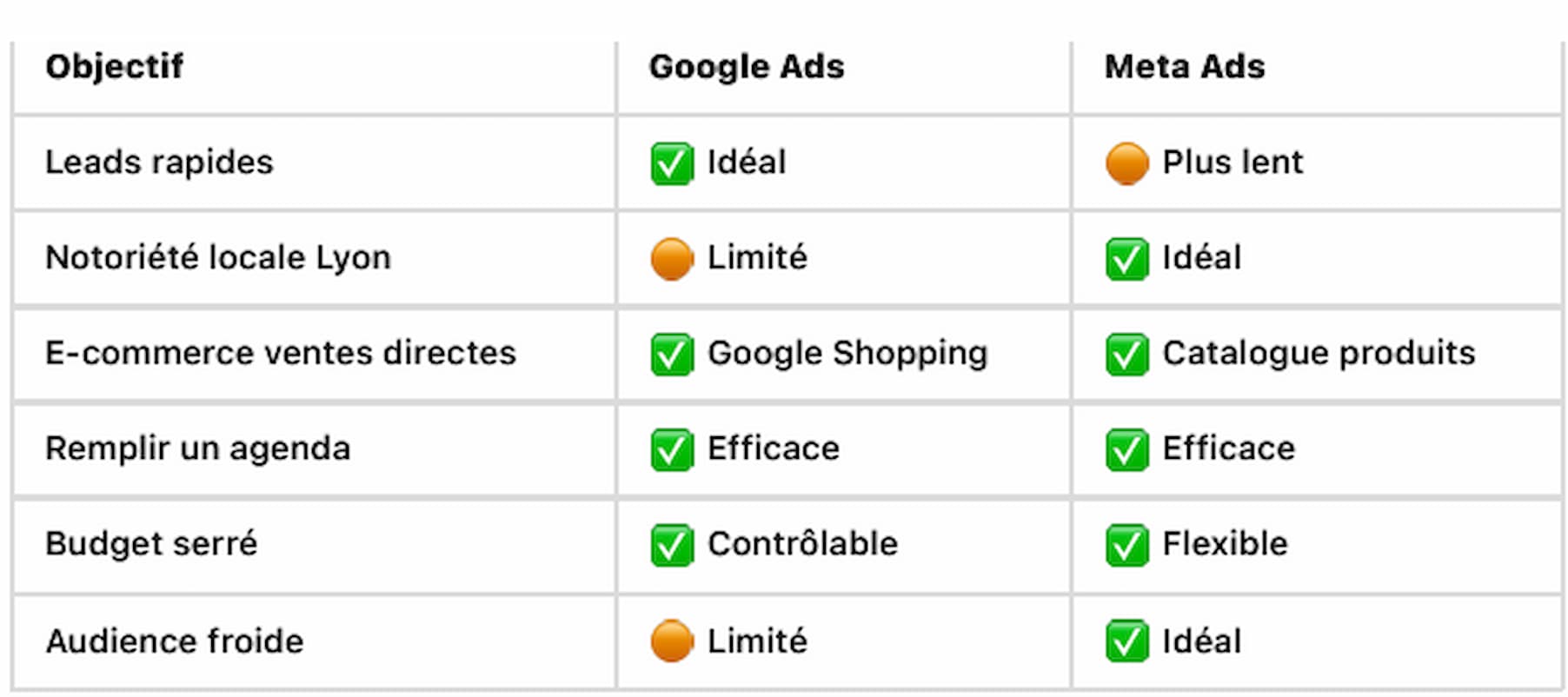Click the orange circle in the Notoriété locale Lyon row
Viewport: 1568px width, 697px height.
[x=672, y=259]
